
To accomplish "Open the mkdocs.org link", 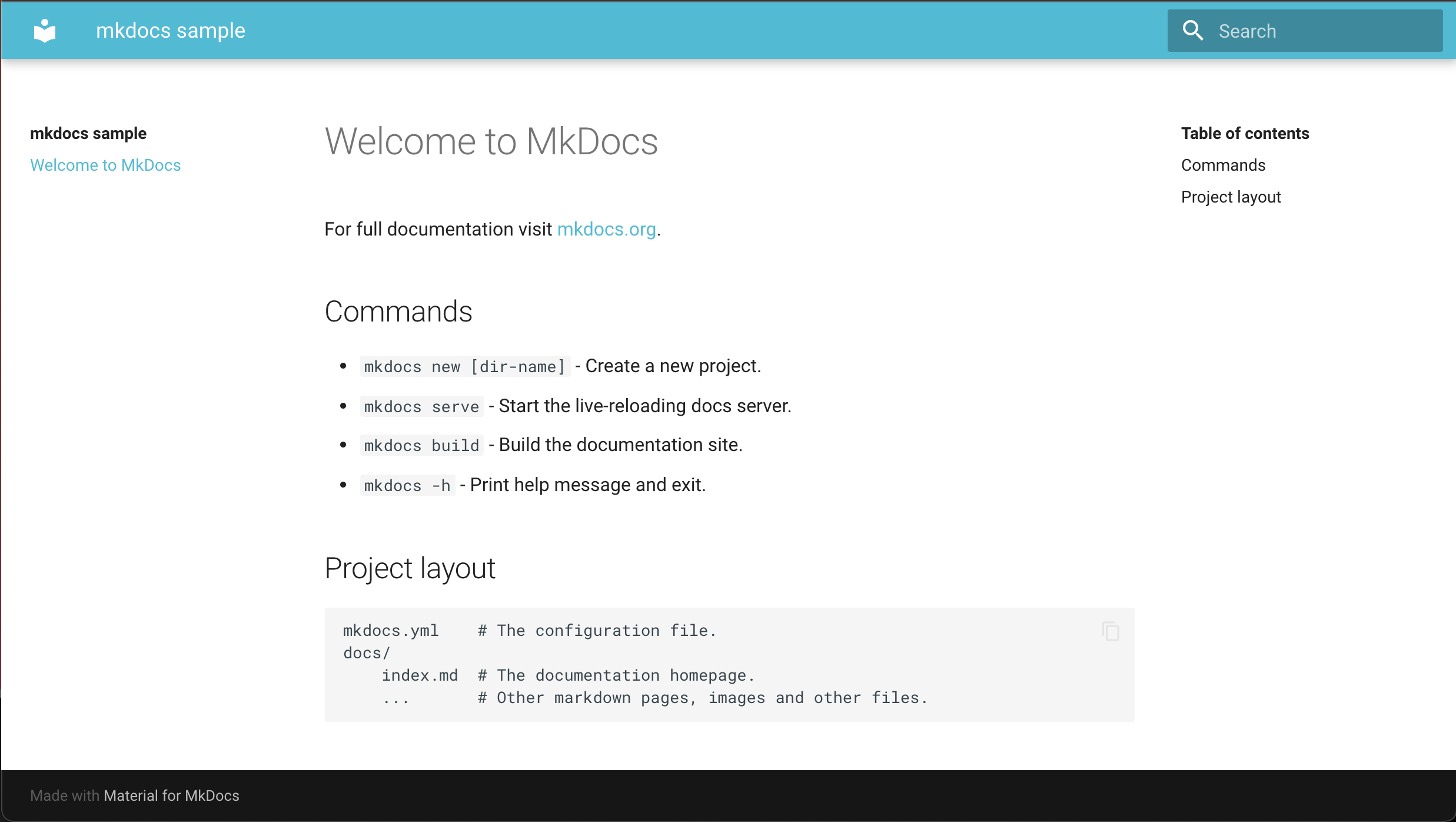I will pyautogui.click(x=606, y=229).
